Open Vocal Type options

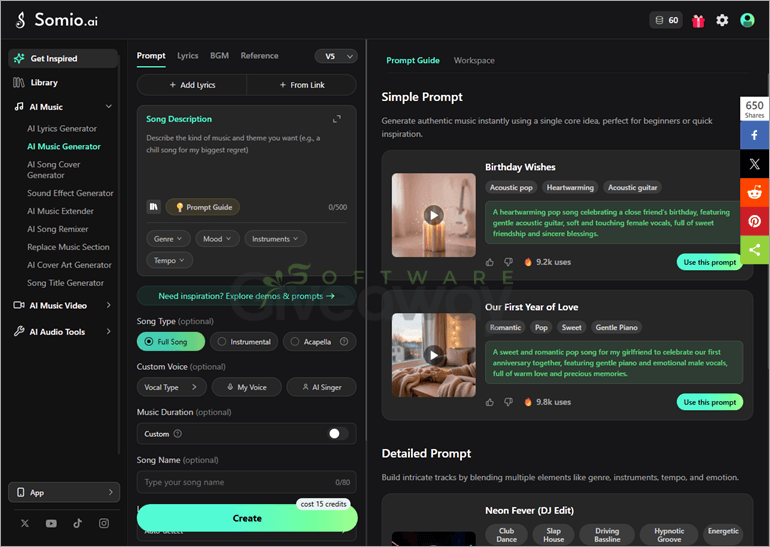[171, 387]
